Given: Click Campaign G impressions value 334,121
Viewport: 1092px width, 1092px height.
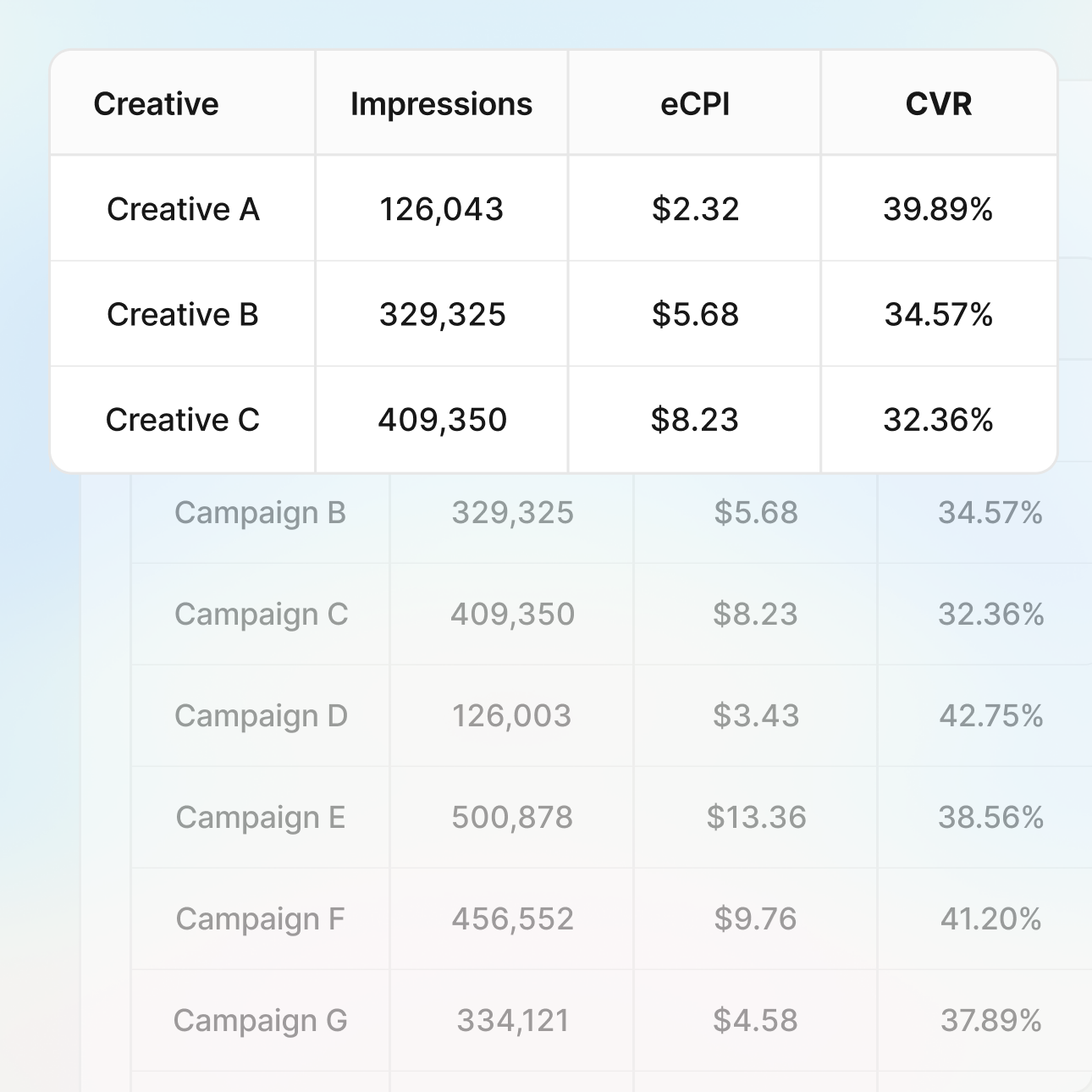Looking at the screenshot, I should (512, 1021).
